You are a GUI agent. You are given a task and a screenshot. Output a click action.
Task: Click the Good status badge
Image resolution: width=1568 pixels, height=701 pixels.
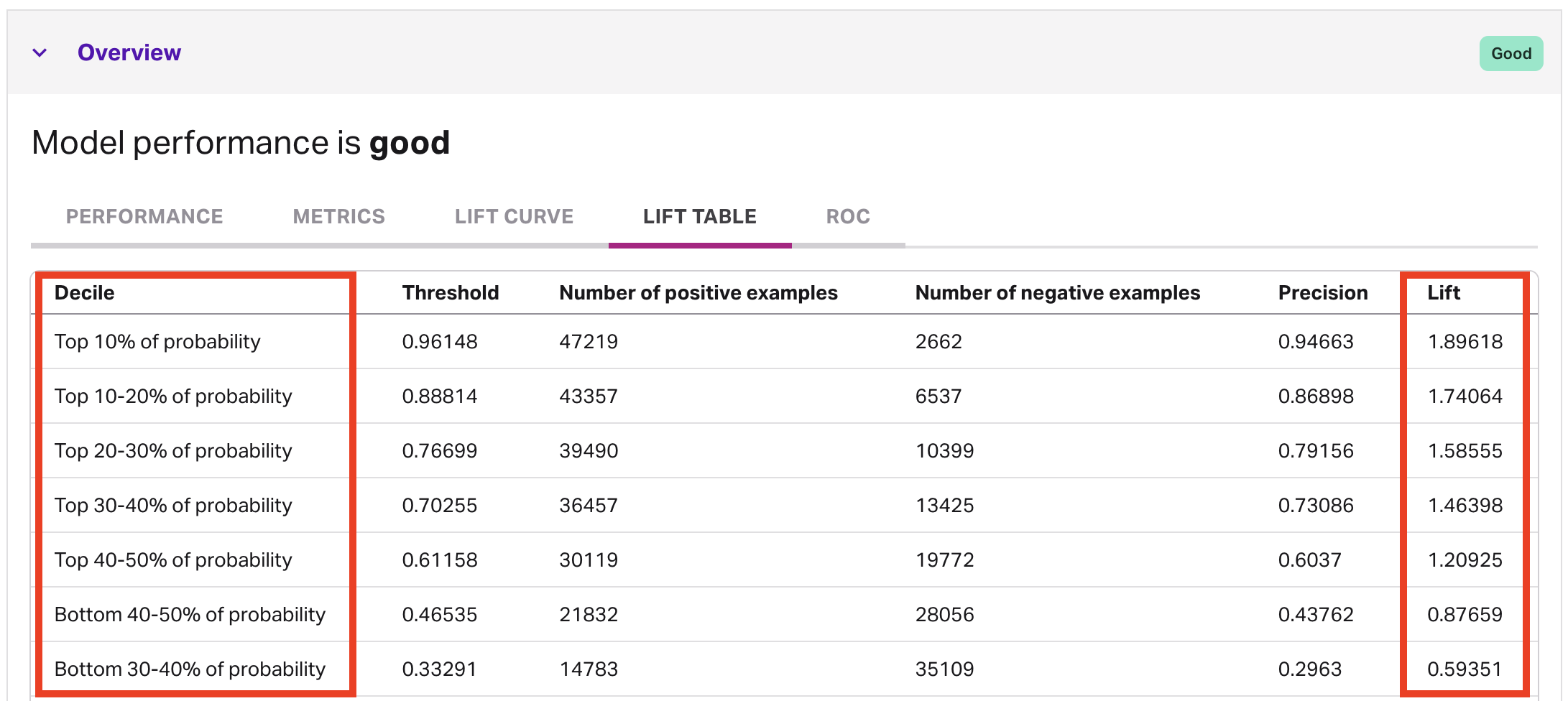[1511, 53]
